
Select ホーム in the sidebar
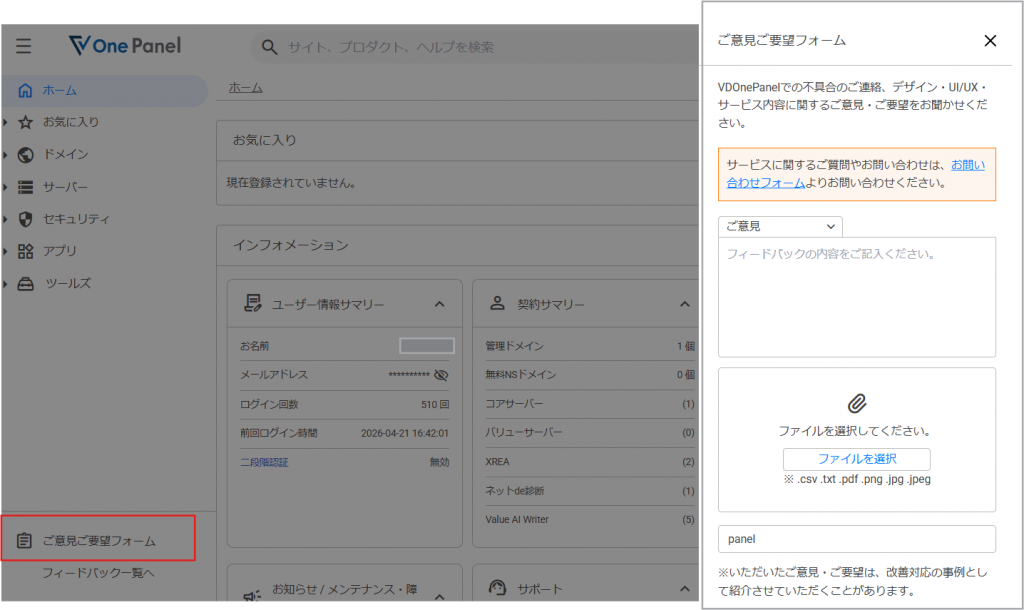[104, 90]
